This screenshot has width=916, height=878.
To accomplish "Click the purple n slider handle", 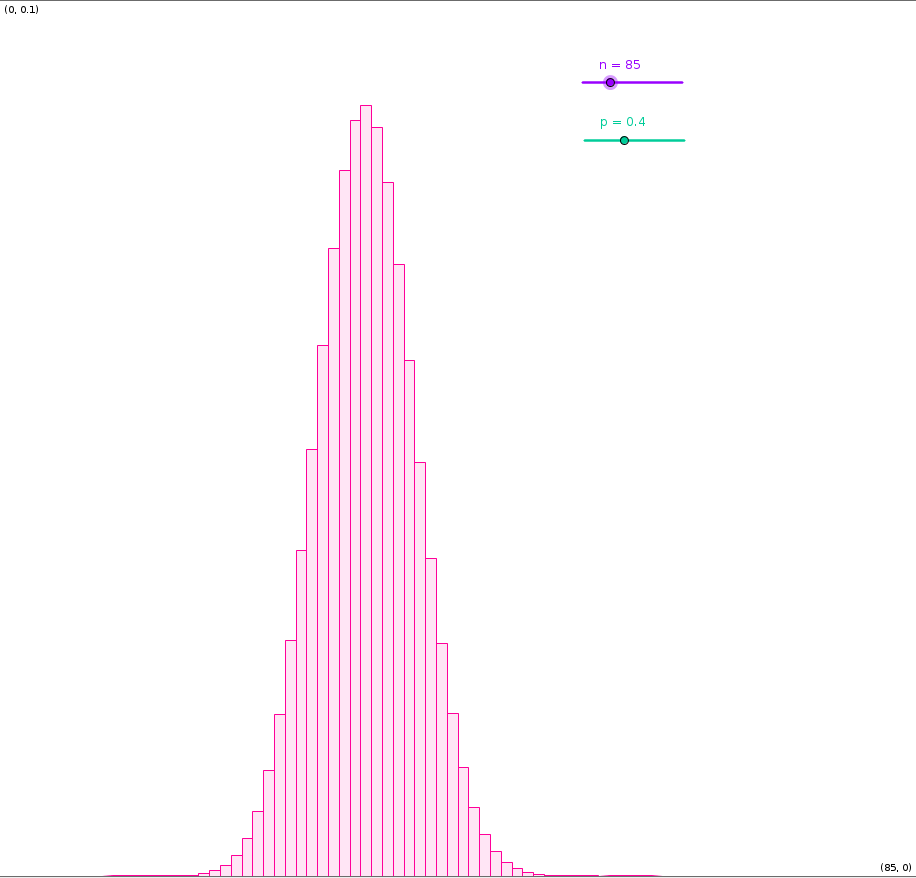I will (x=610, y=82).
